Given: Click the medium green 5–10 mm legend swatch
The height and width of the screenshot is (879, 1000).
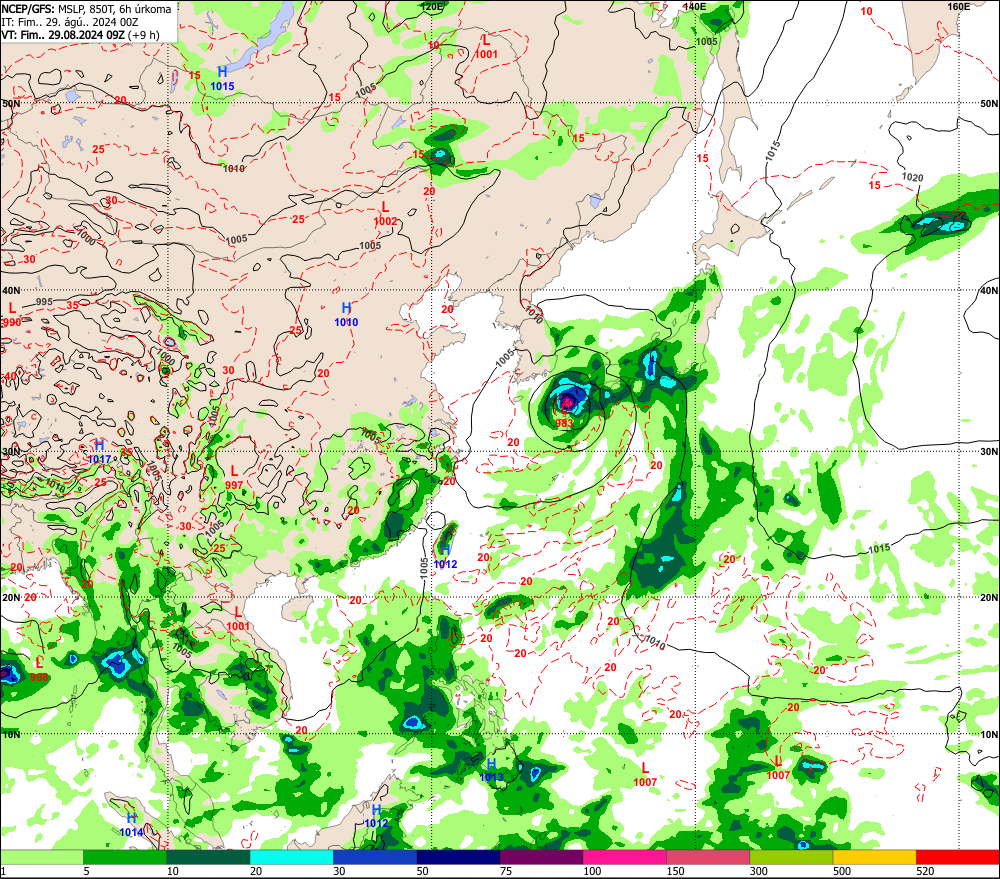Looking at the screenshot, I should [x=125, y=857].
